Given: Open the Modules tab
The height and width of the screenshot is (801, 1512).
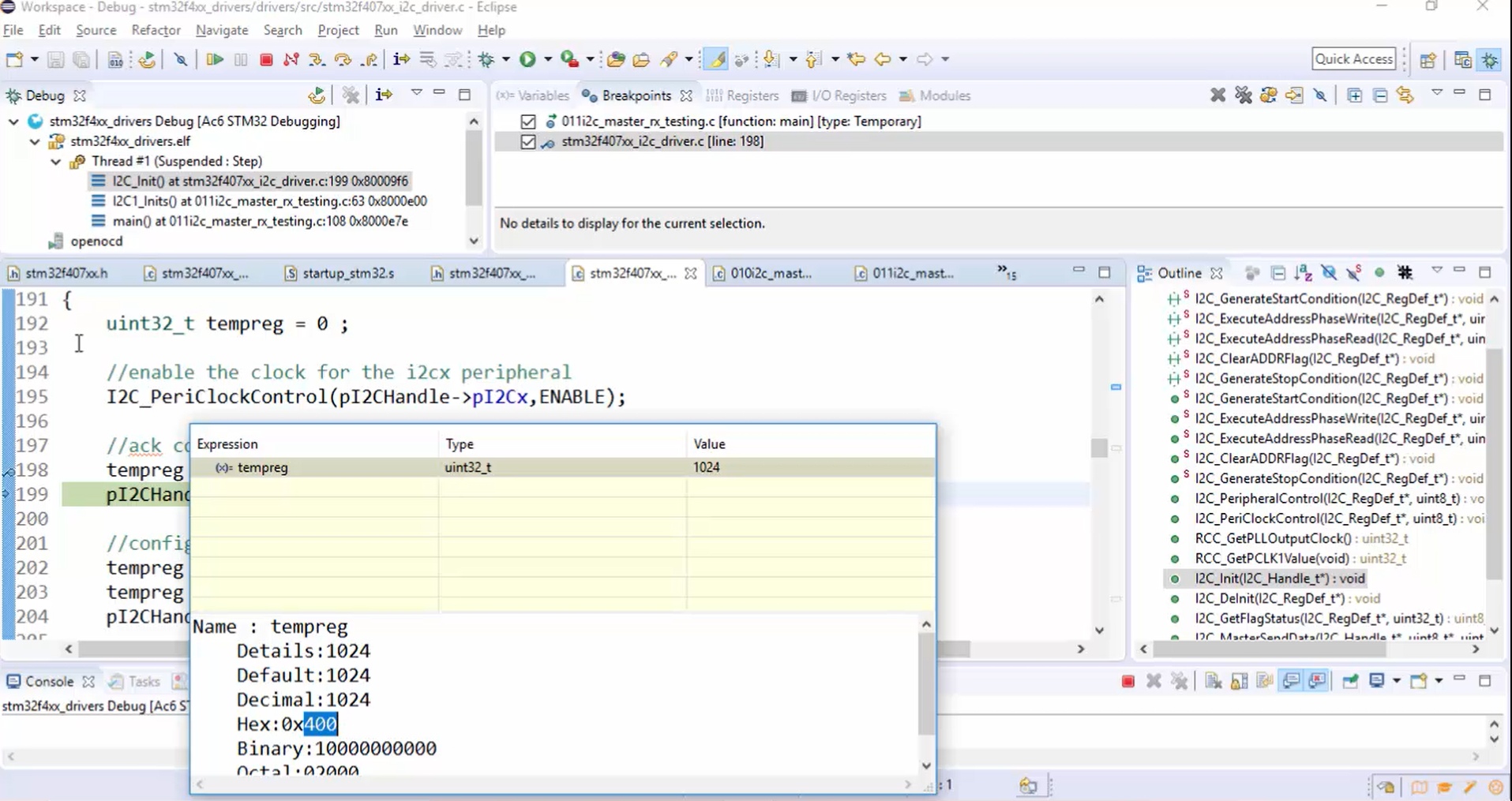Looking at the screenshot, I should point(935,95).
